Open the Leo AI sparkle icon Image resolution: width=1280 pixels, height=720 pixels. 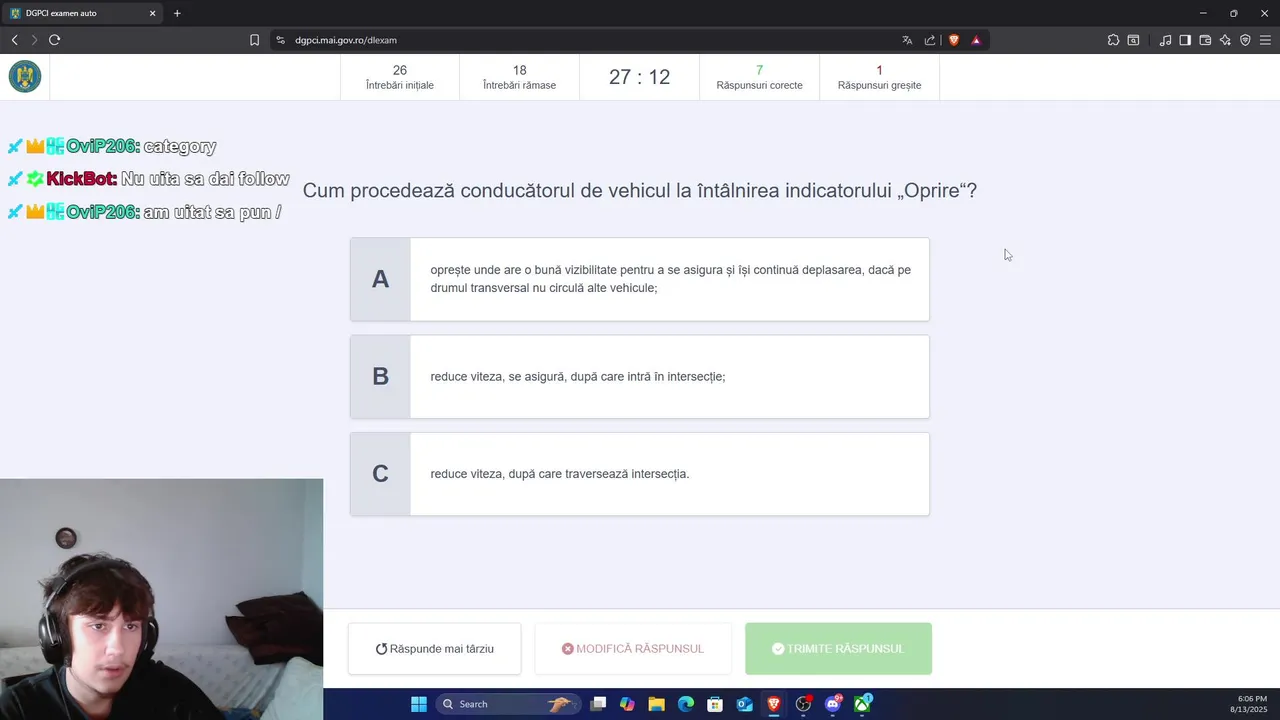1225,40
